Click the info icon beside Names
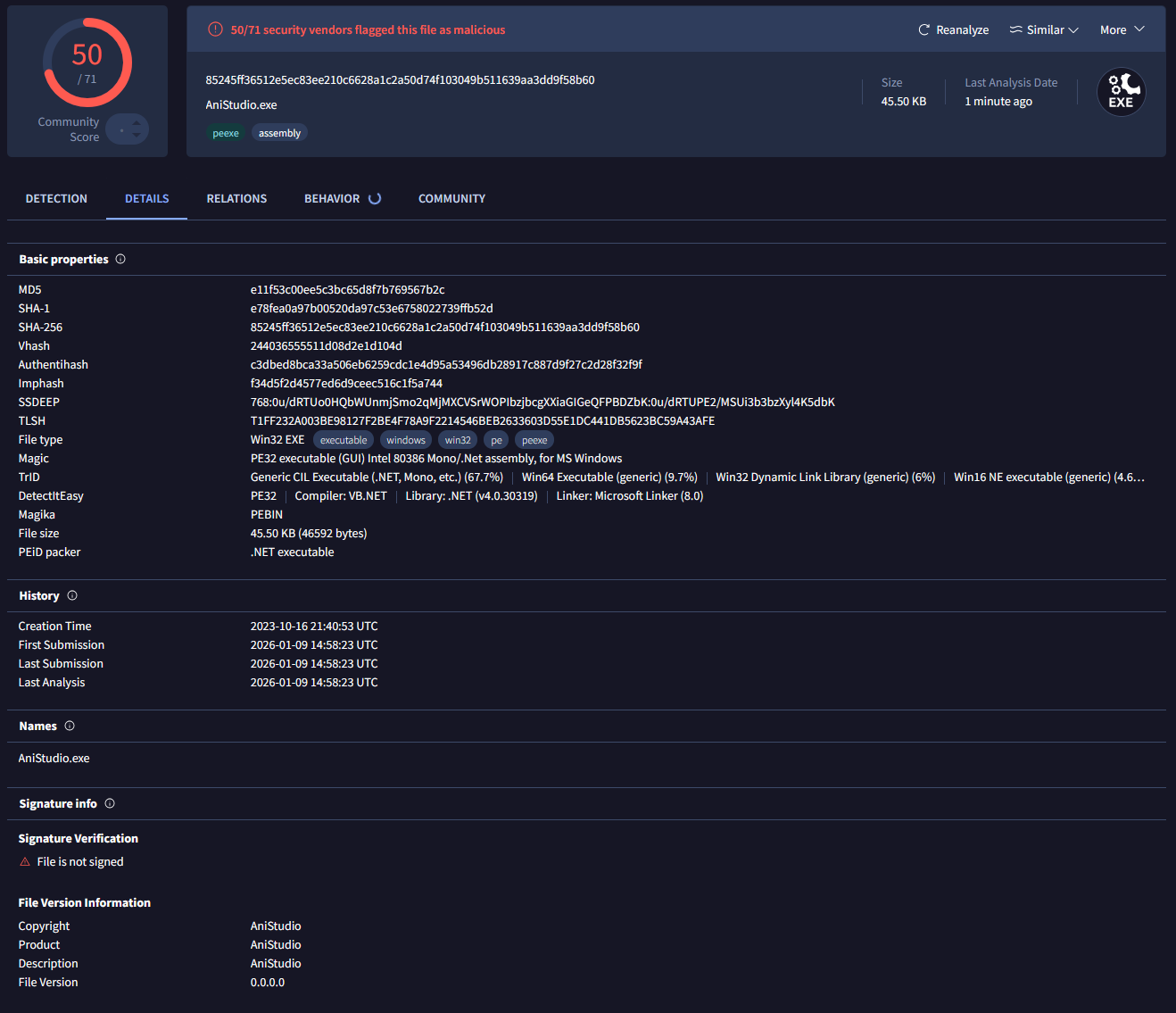Viewport: 1176px width, 1013px height. click(70, 726)
